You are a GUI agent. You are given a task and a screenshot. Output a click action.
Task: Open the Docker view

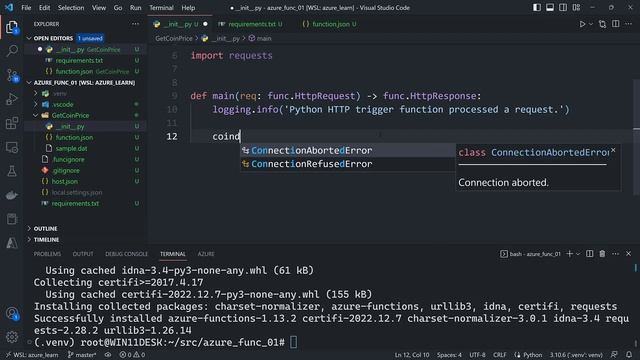click(12, 195)
